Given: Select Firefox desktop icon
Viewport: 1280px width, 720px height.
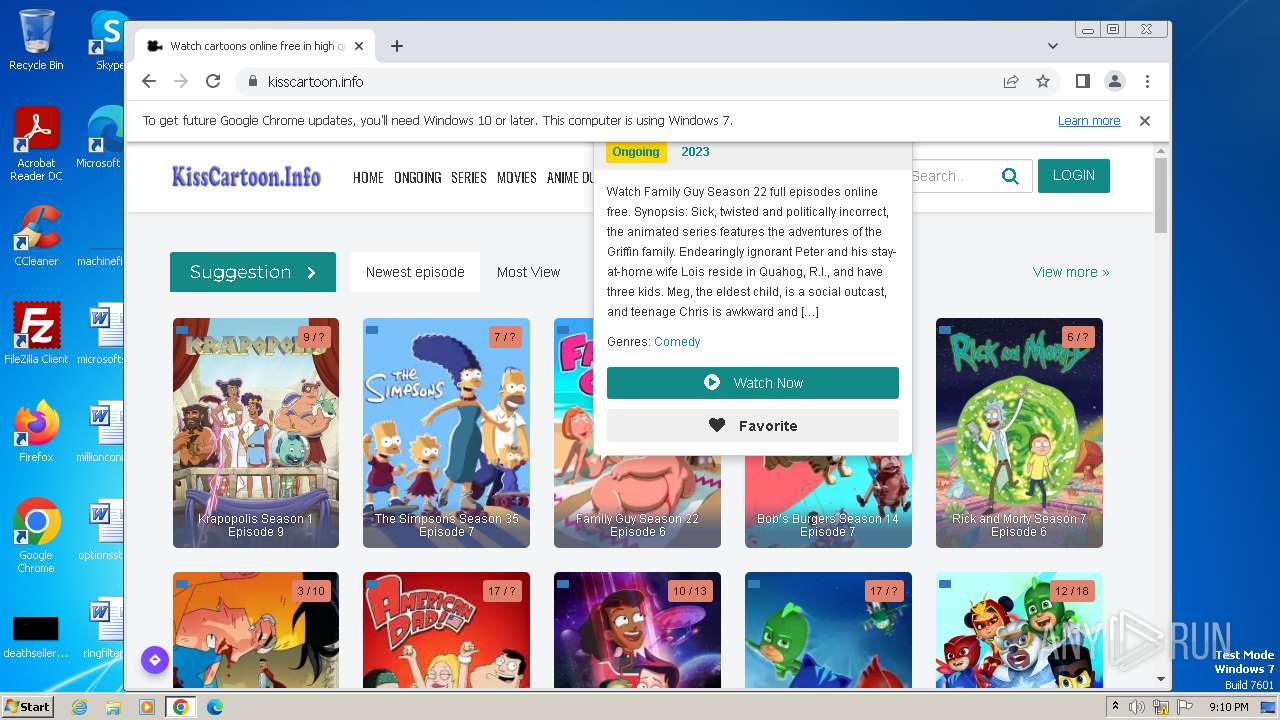Looking at the screenshot, I should pos(36,431).
